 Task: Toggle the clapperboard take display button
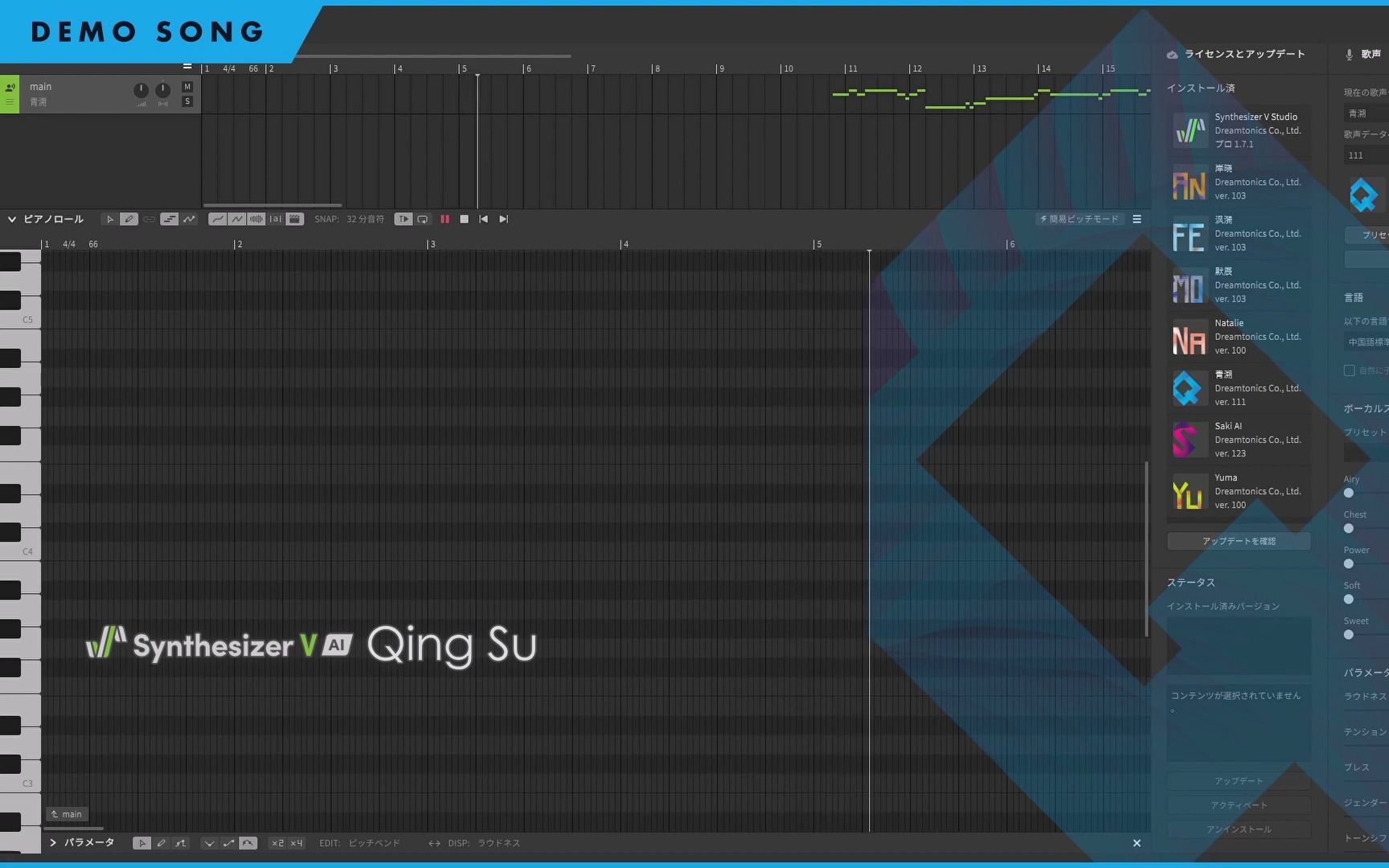pos(295,219)
